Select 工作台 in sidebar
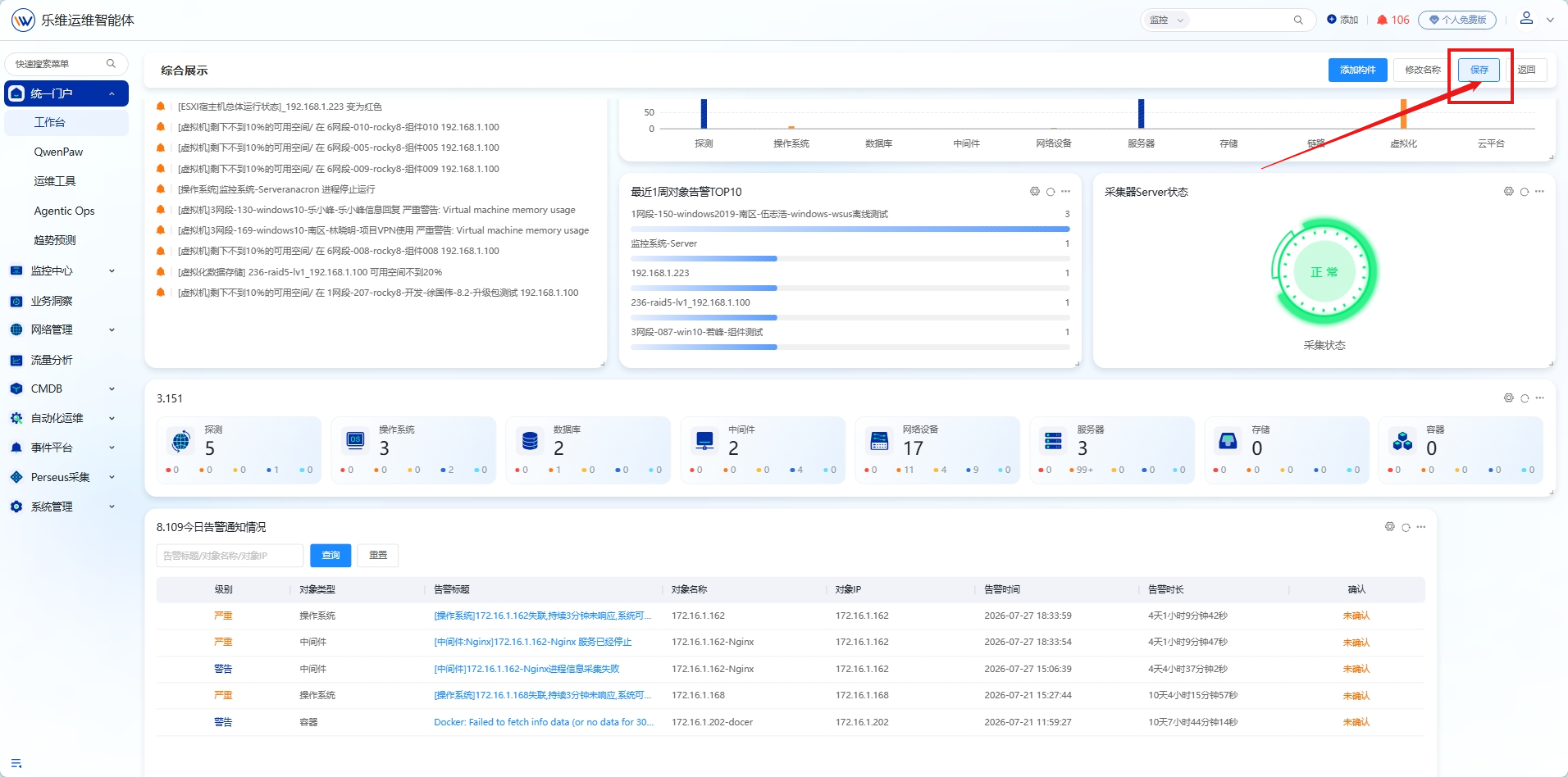Image resolution: width=1568 pixels, height=777 pixels. point(66,122)
